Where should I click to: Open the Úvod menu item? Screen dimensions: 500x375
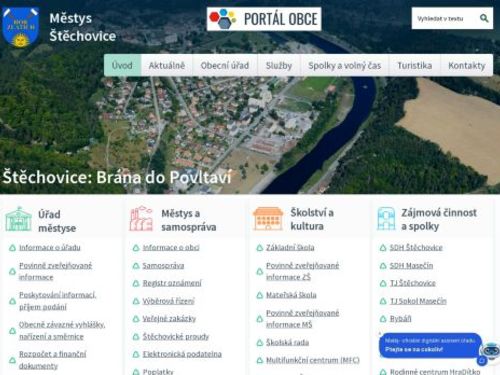click(122, 65)
